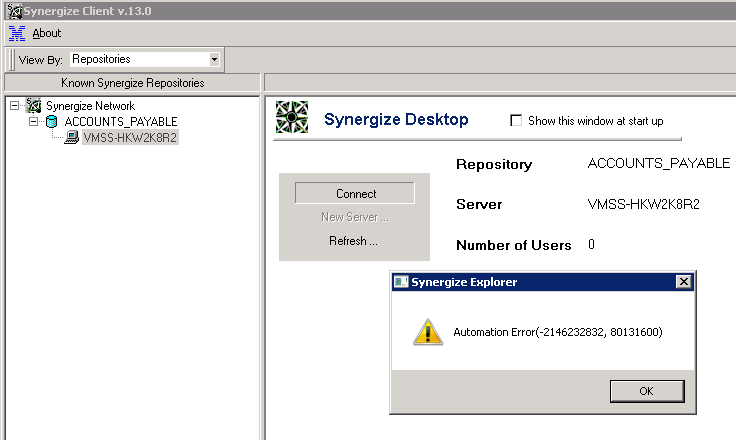Click the Repository value ACCOUNTS_PAYABLE text
Image resolution: width=736 pixels, height=440 pixels.
(659, 163)
